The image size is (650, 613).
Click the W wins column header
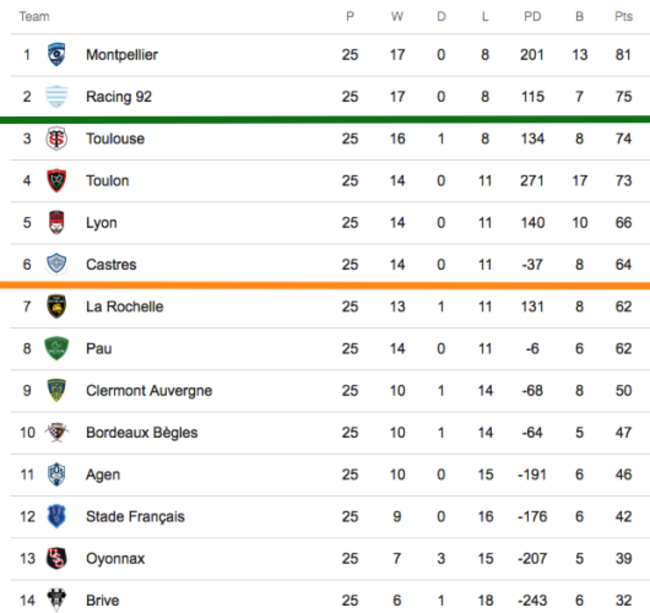tap(397, 17)
